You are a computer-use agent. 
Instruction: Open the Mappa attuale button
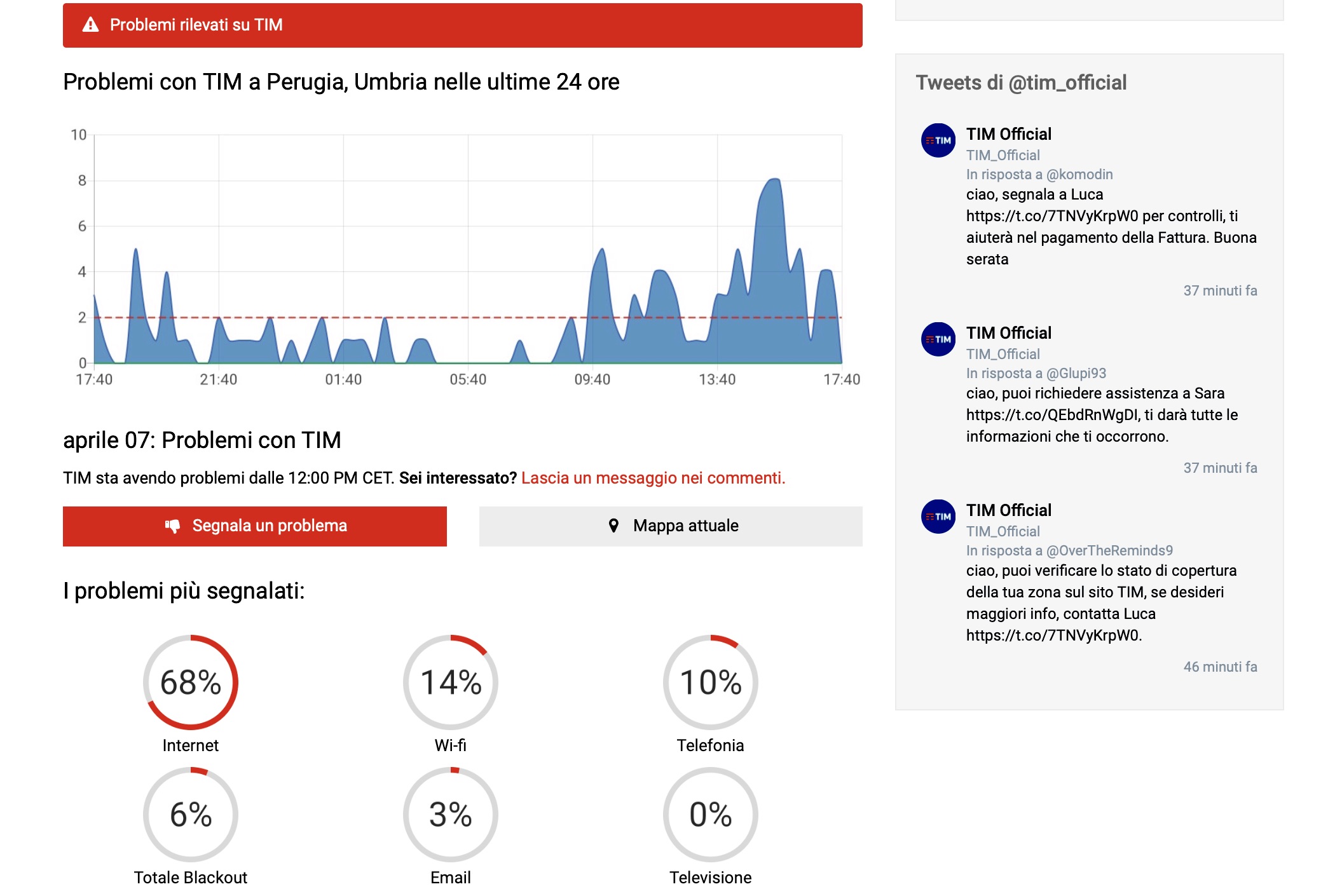click(x=671, y=526)
